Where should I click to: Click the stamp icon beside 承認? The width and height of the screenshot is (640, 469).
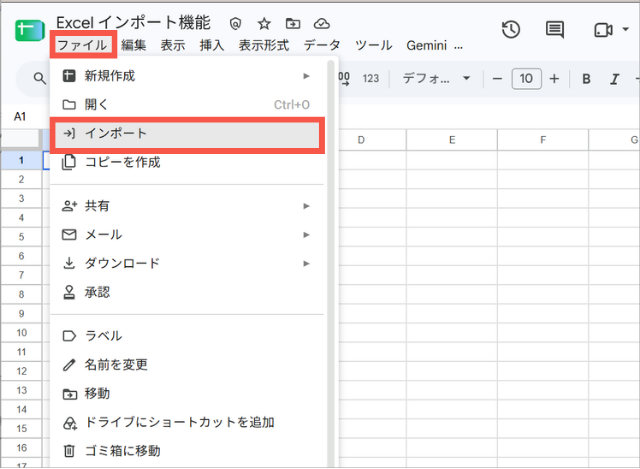(69, 292)
